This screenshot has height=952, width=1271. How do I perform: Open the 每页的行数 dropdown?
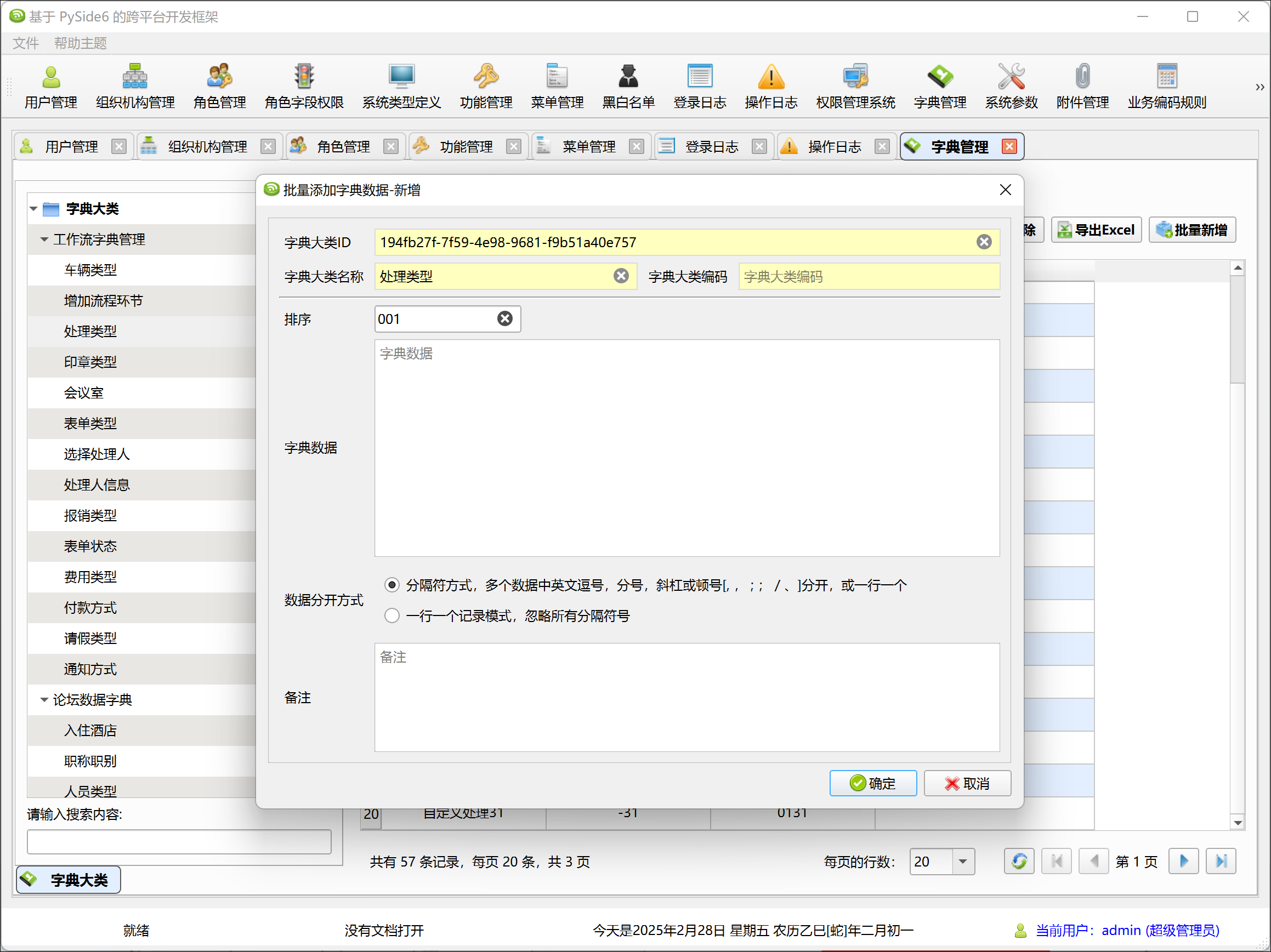[x=962, y=860]
